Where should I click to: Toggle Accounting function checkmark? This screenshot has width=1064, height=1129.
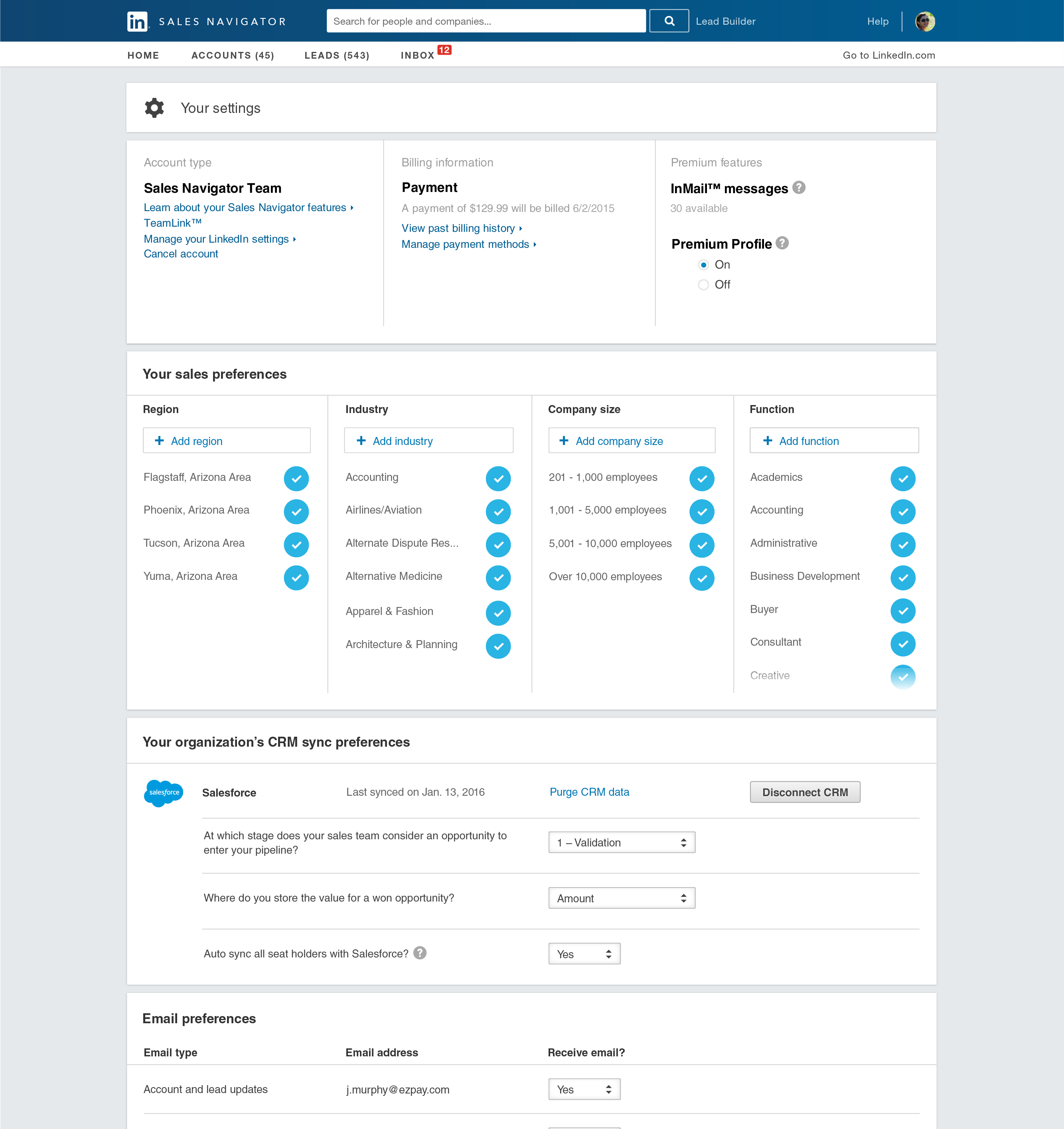click(x=903, y=512)
